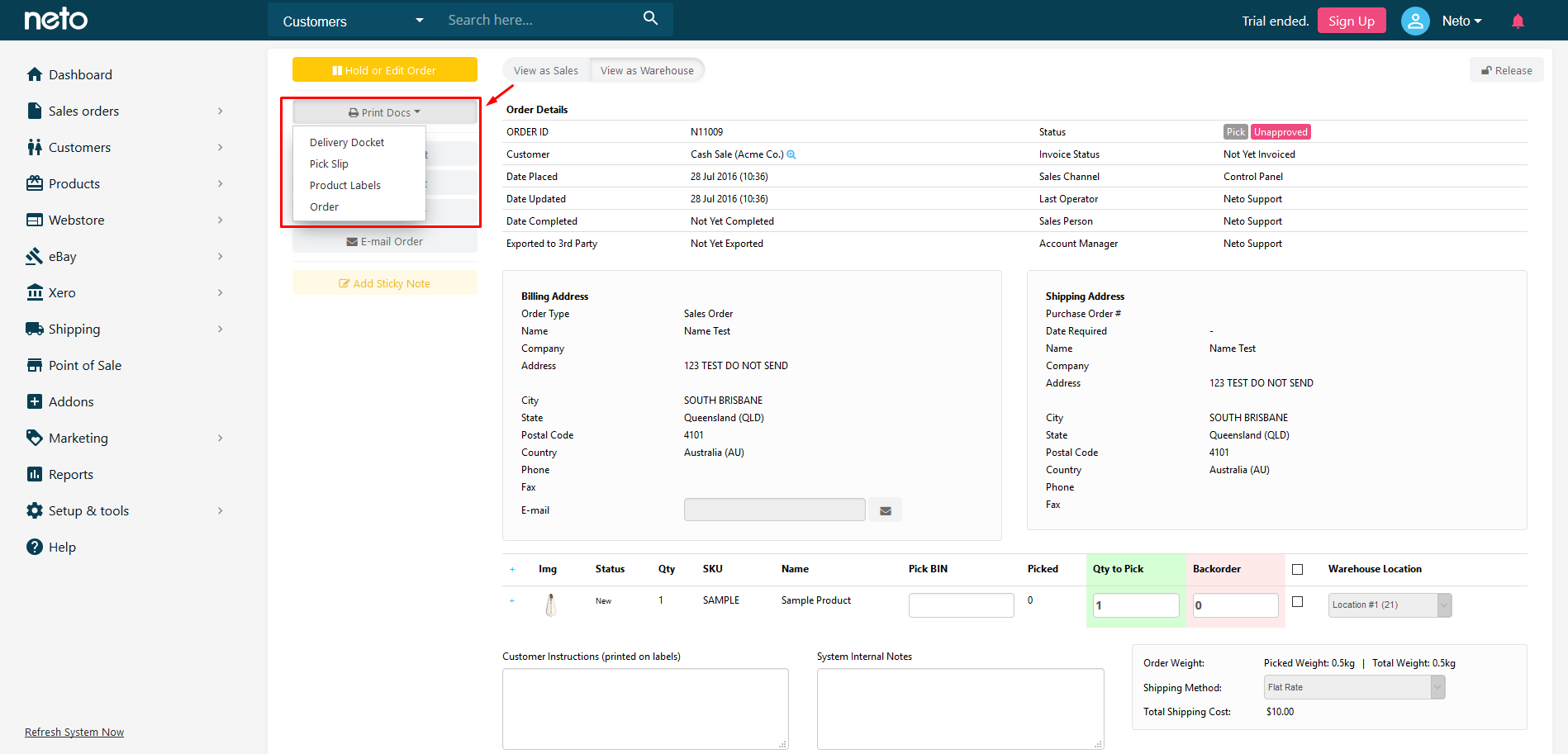Switch to View as Sales tab
This screenshot has height=754, width=1568.
[546, 70]
